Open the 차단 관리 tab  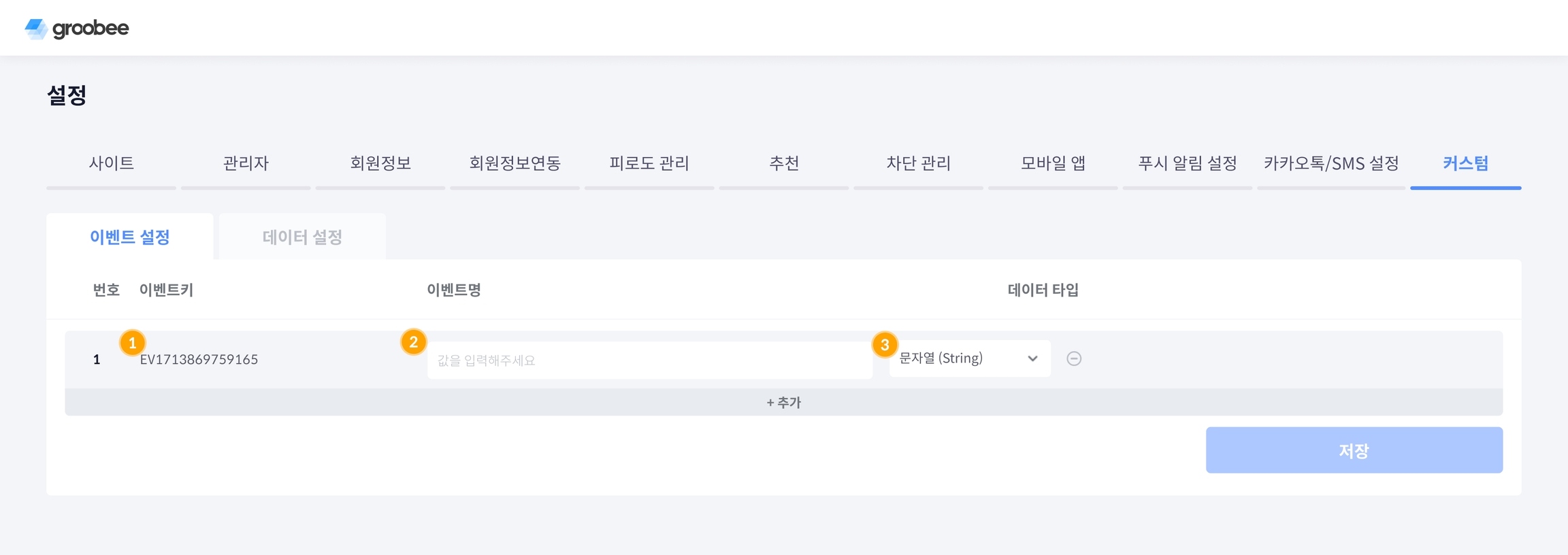tap(918, 163)
